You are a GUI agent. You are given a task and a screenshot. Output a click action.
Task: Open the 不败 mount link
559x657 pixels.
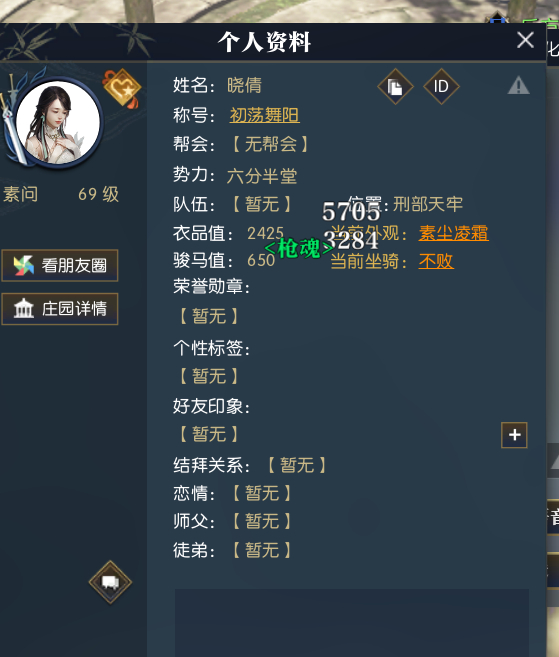click(x=436, y=261)
